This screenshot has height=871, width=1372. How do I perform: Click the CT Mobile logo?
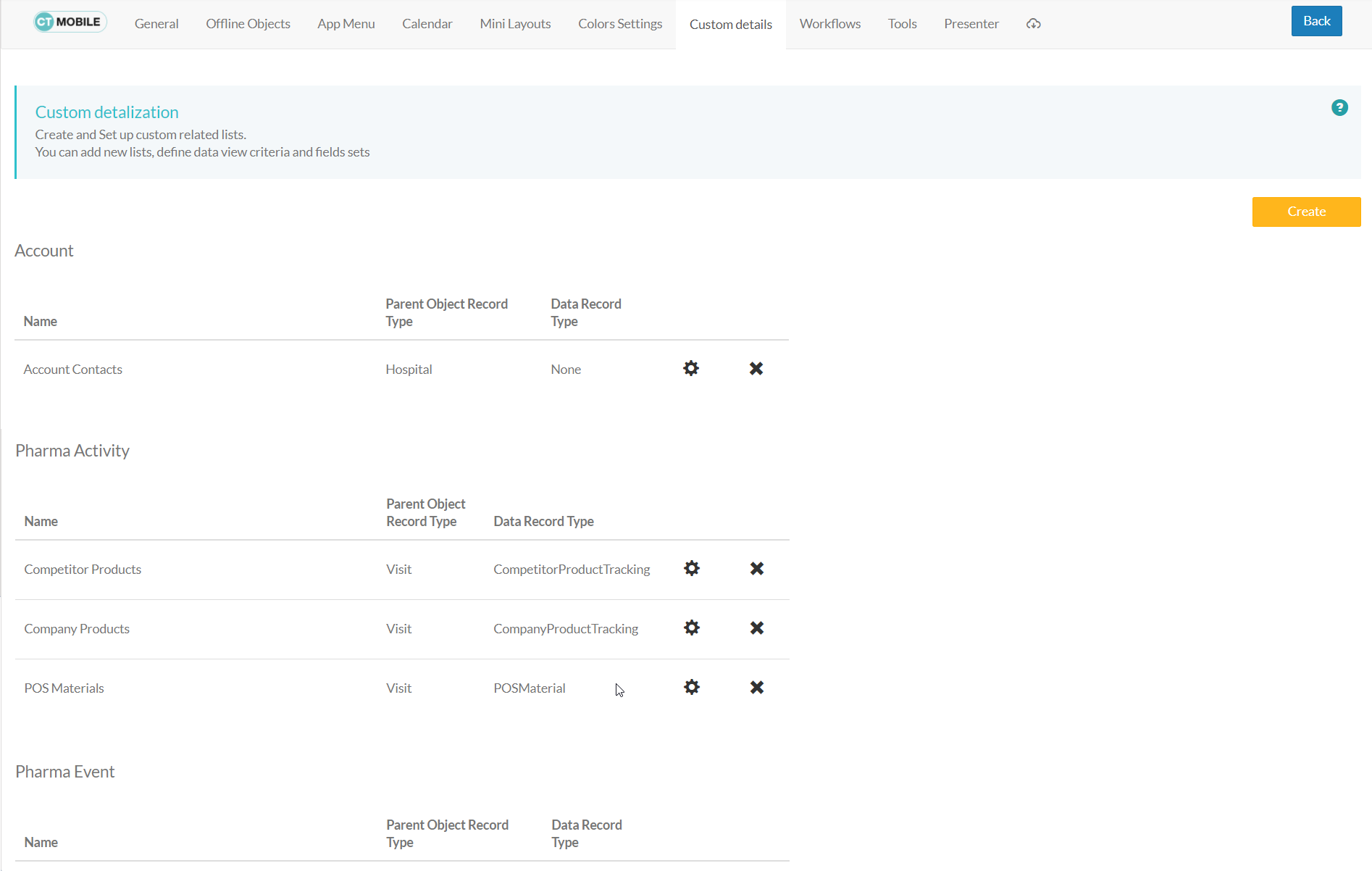click(x=70, y=22)
